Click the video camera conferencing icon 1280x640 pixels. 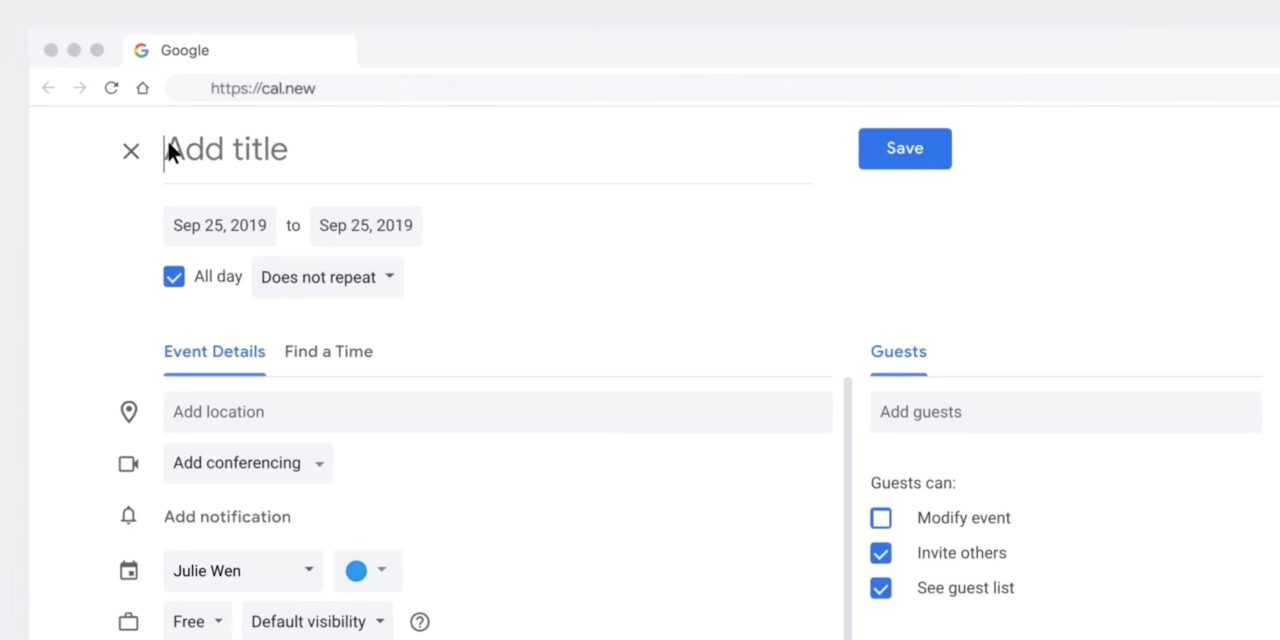(129, 464)
